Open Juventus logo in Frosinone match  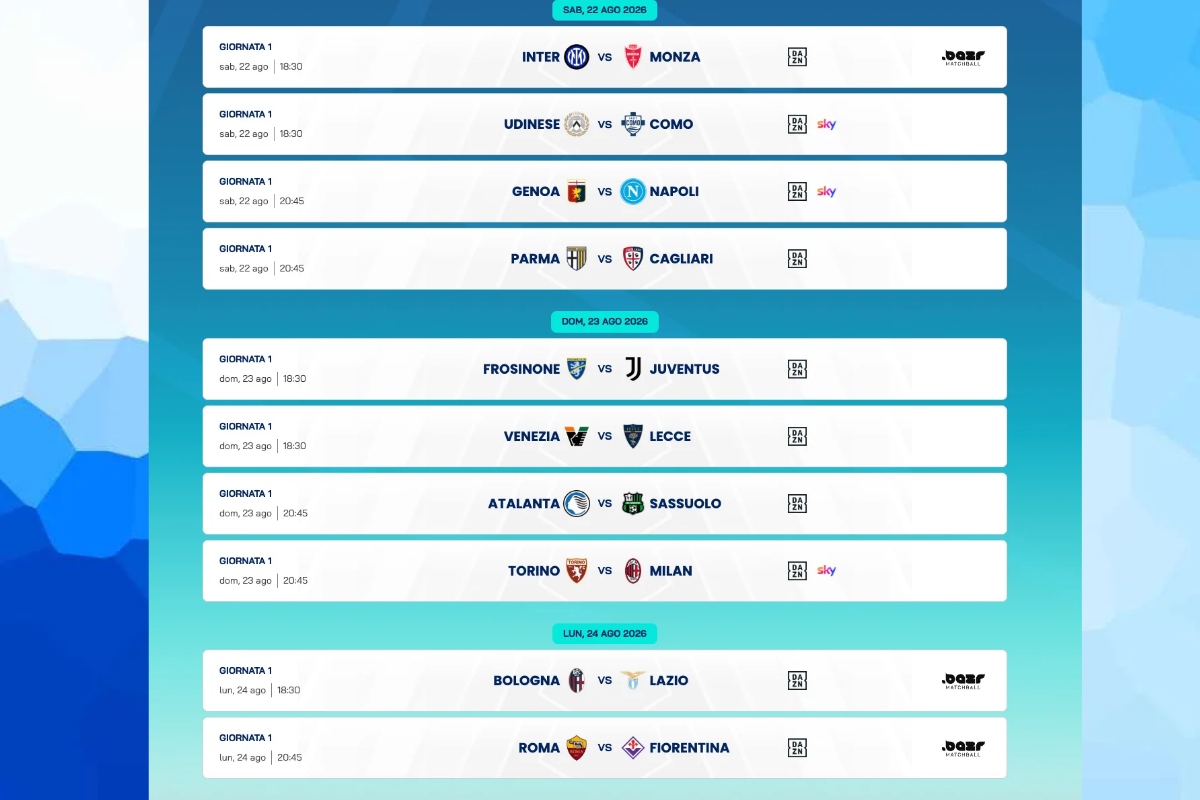(632, 369)
